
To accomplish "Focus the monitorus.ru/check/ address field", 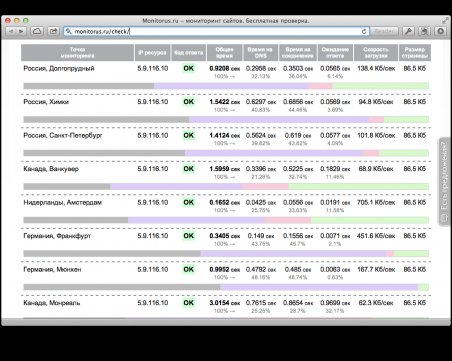I will 217,31.
